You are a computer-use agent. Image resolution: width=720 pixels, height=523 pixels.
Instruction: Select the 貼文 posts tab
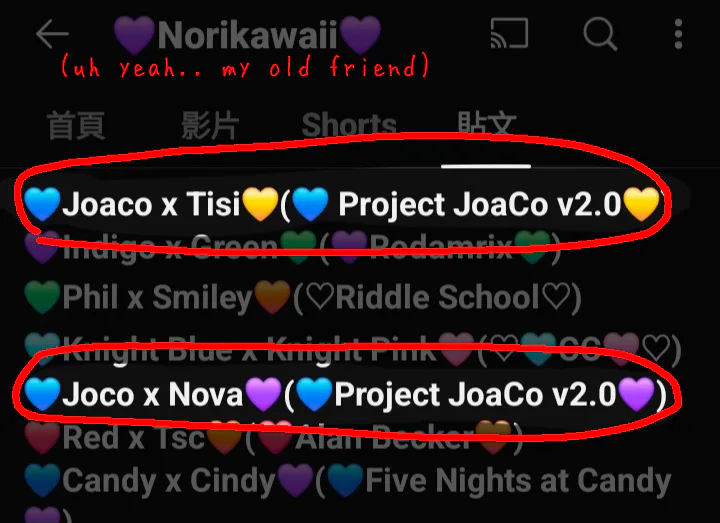point(487,125)
